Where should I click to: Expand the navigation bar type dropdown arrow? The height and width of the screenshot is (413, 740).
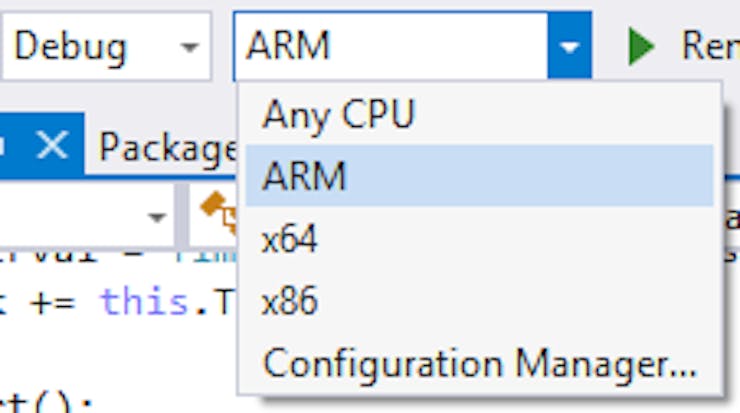157,217
